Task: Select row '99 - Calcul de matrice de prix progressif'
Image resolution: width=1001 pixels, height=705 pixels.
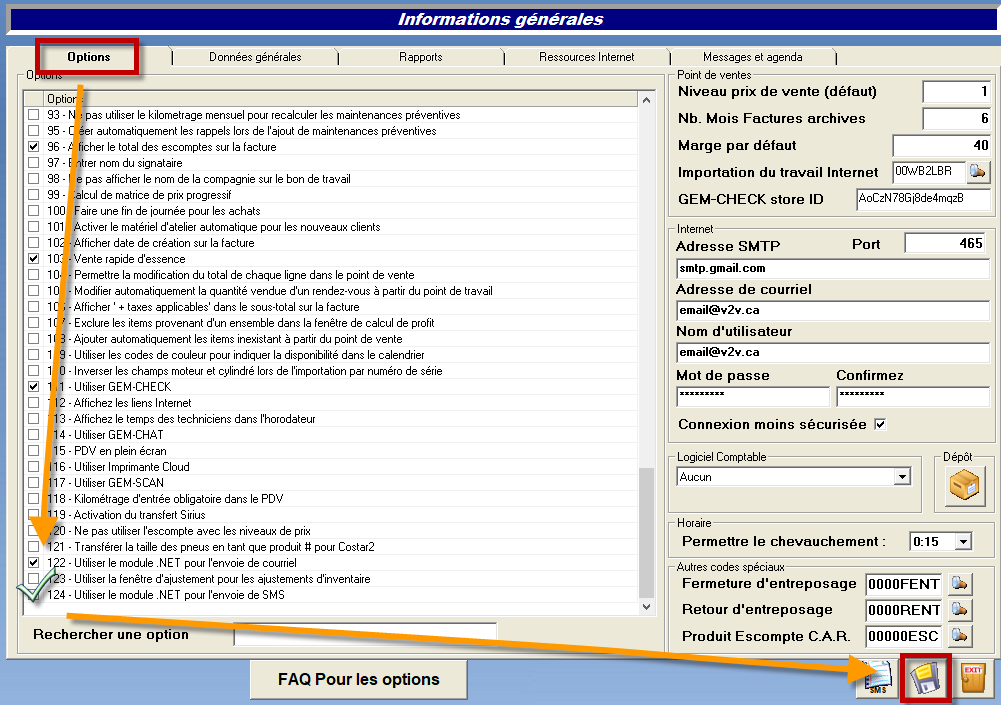Action: (331, 195)
